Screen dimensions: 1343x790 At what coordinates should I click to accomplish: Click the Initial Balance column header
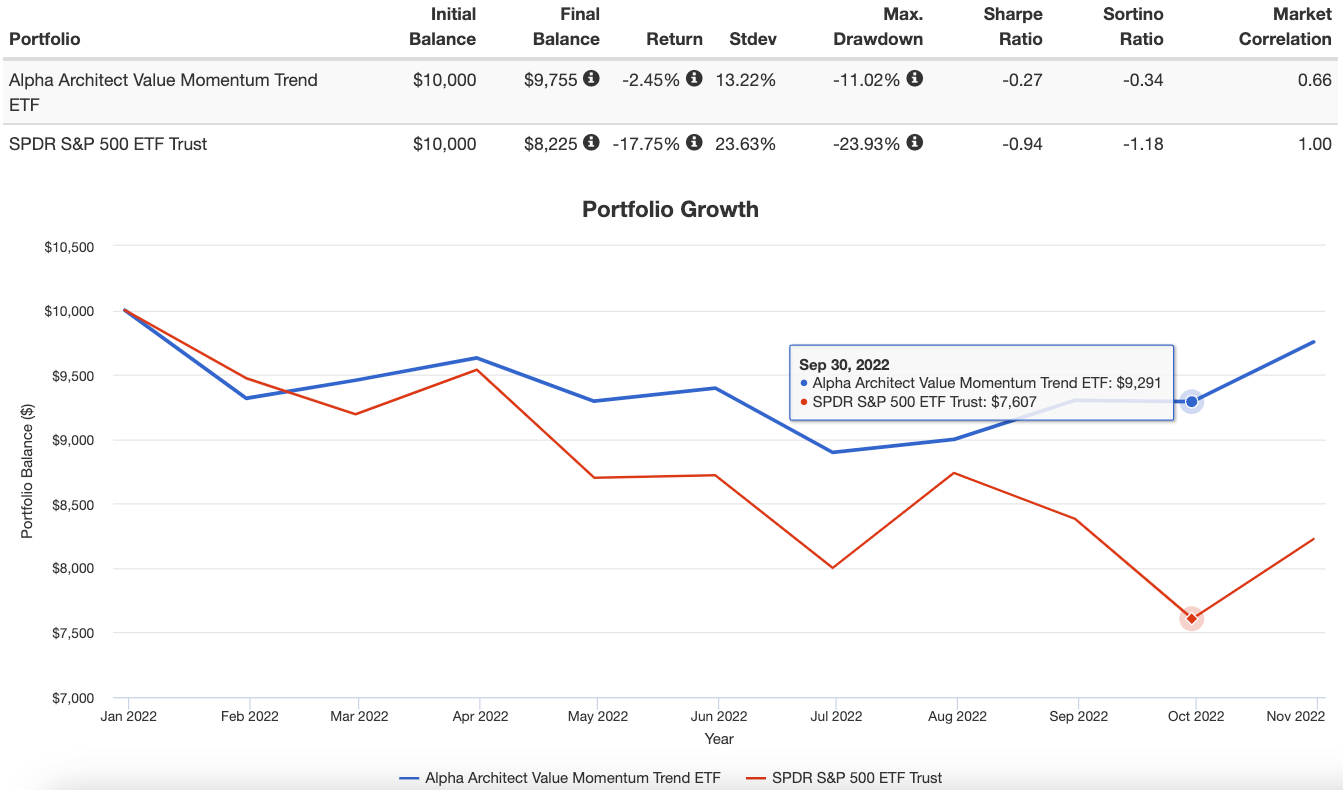pyautogui.click(x=444, y=27)
